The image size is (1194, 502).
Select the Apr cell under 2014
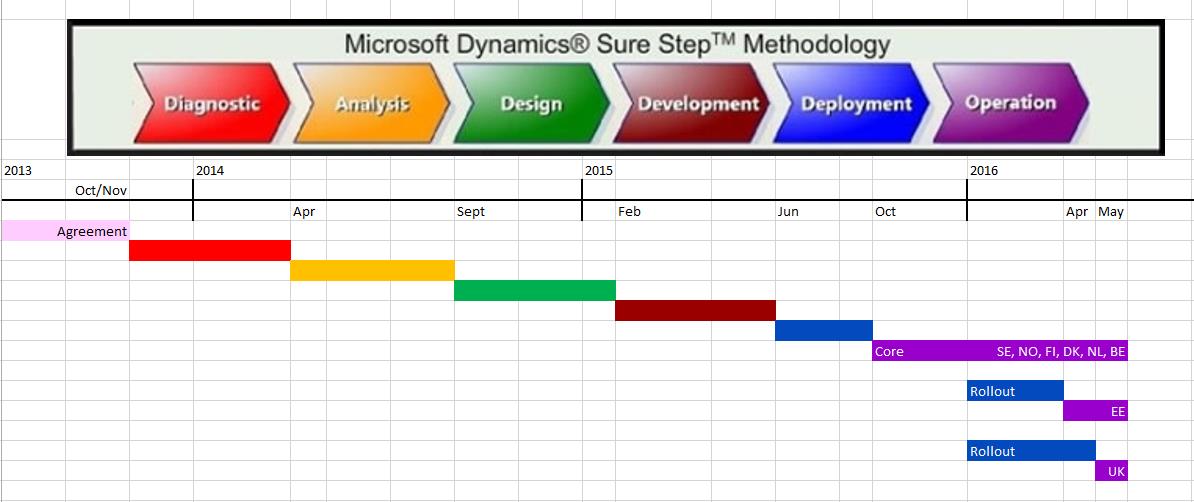[x=308, y=211]
